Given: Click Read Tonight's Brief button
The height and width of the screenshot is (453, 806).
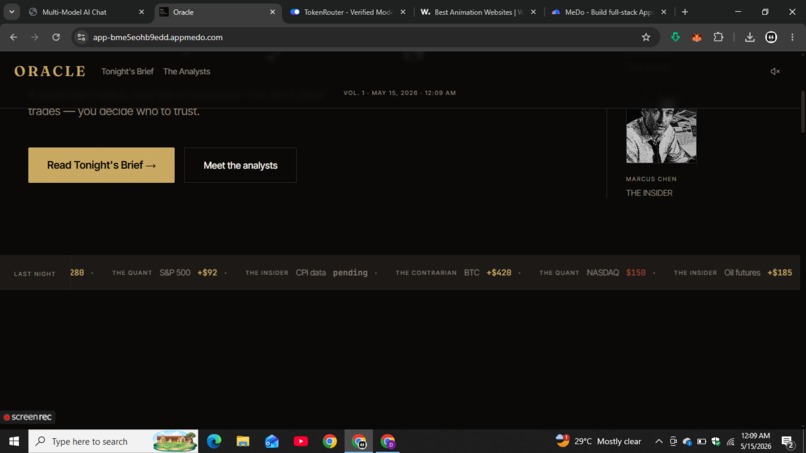Looking at the screenshot, I should pyautogui.click(x=101, y=165).
